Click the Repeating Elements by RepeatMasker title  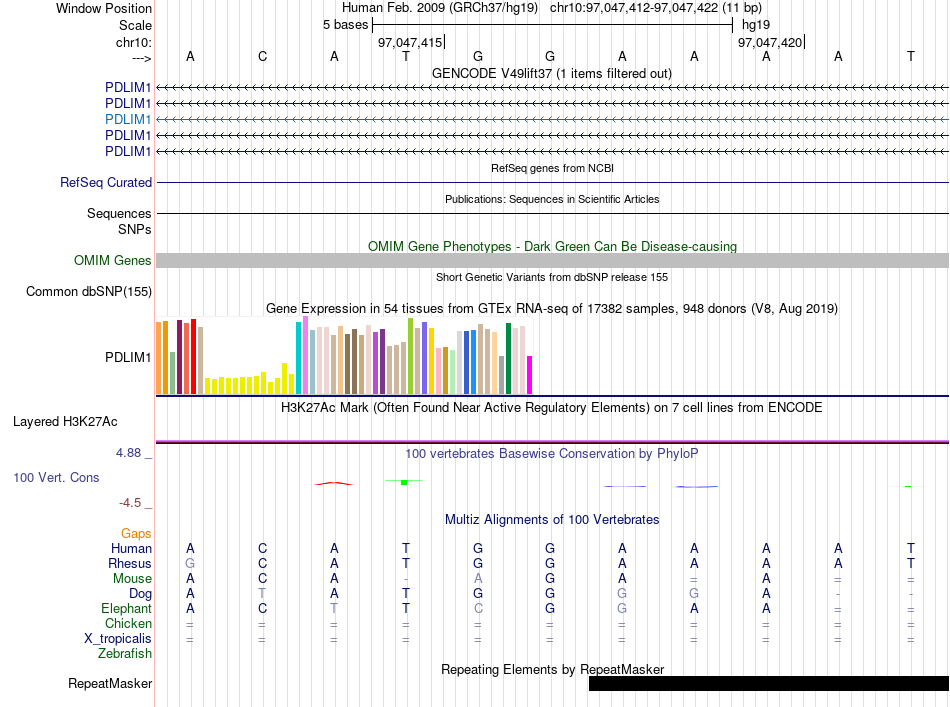pos(553,669)
